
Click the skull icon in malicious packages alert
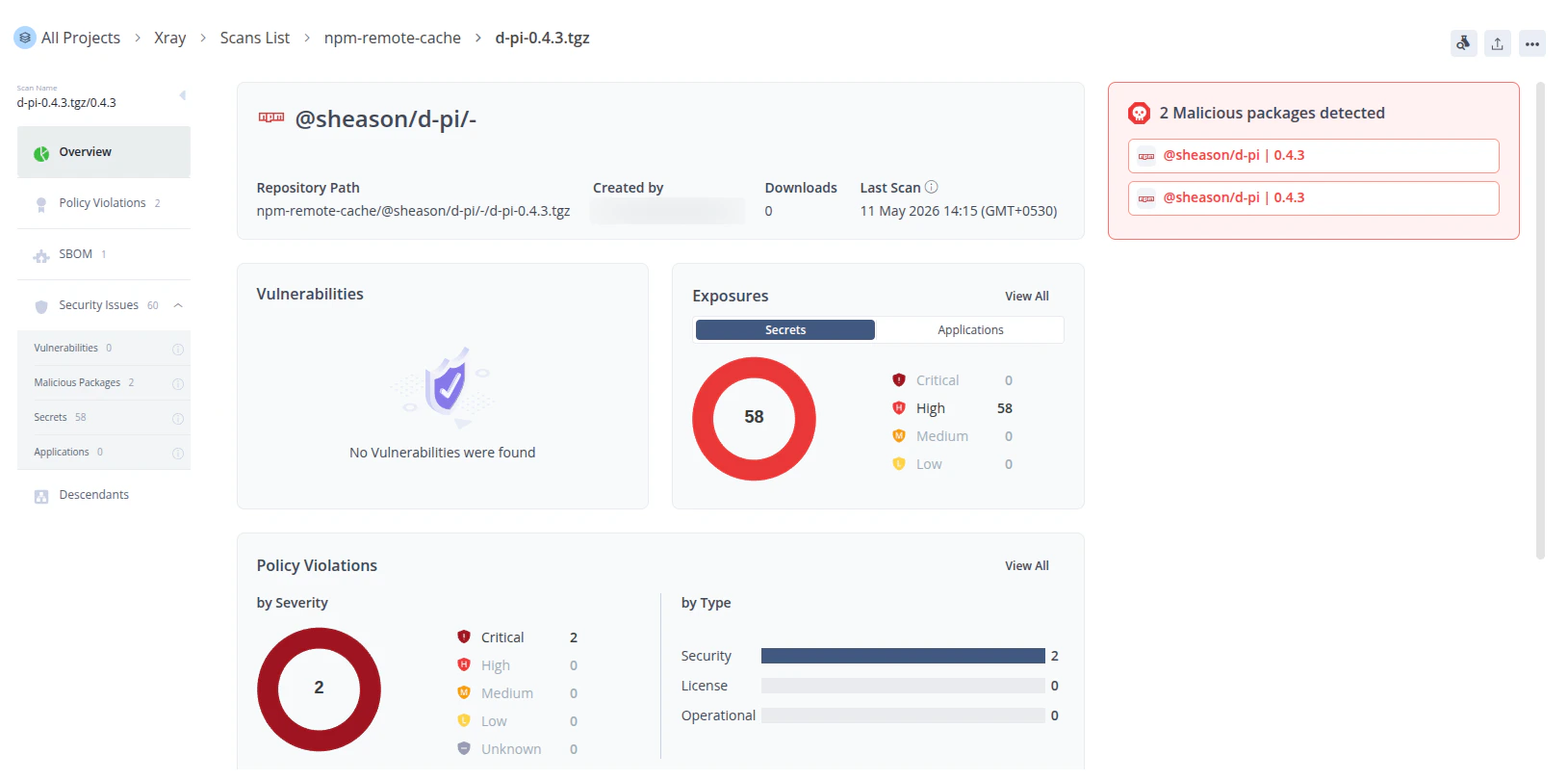1140,114
